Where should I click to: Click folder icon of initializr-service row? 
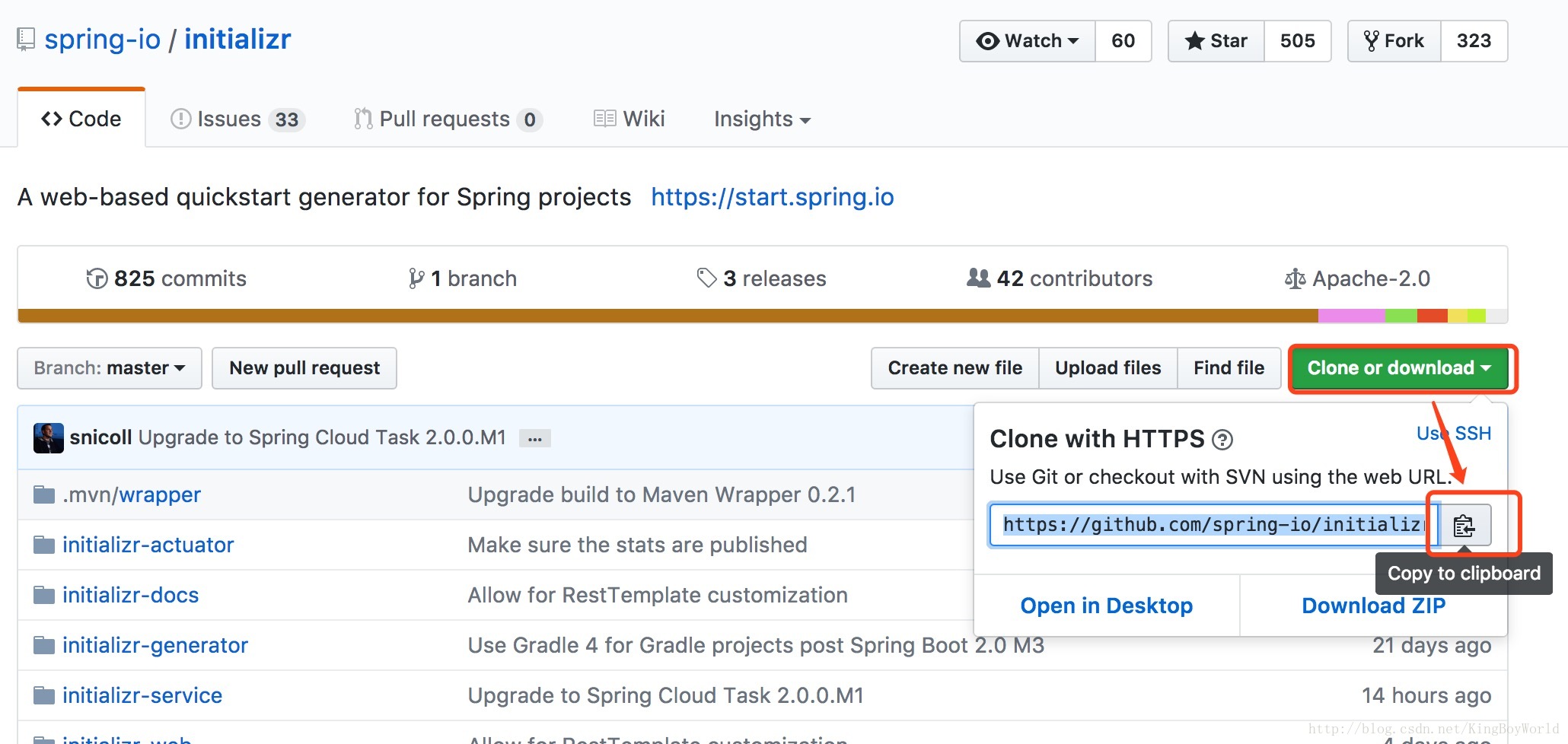44,695
